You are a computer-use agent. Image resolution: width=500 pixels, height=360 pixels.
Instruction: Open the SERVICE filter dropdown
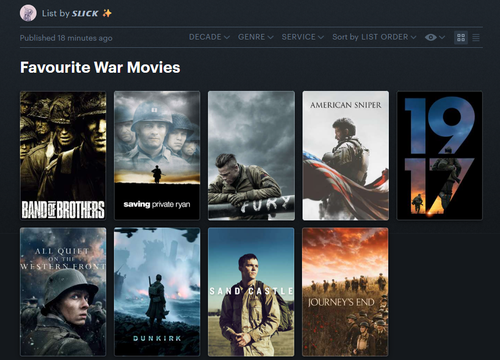303,37
